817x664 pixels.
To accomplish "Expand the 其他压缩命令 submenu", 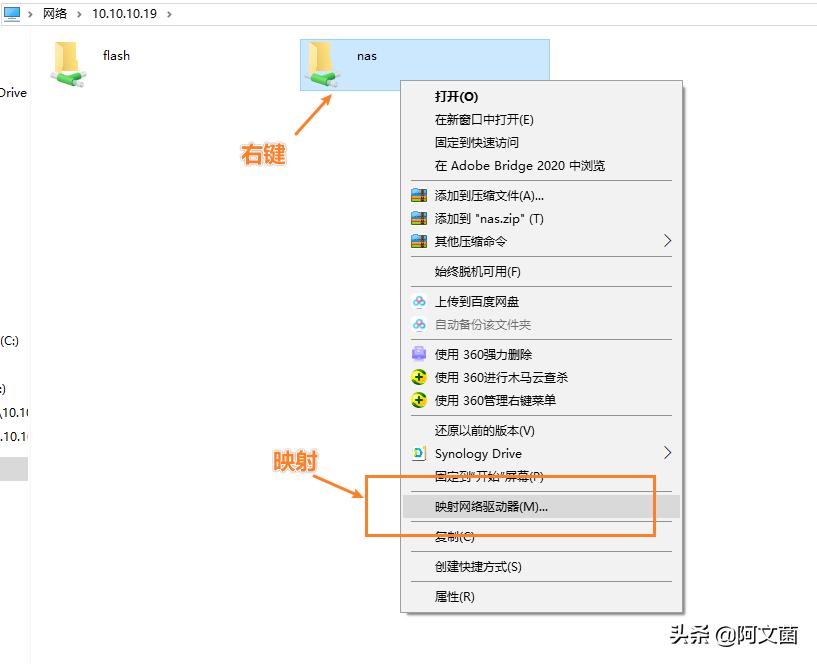I will 667,240.
